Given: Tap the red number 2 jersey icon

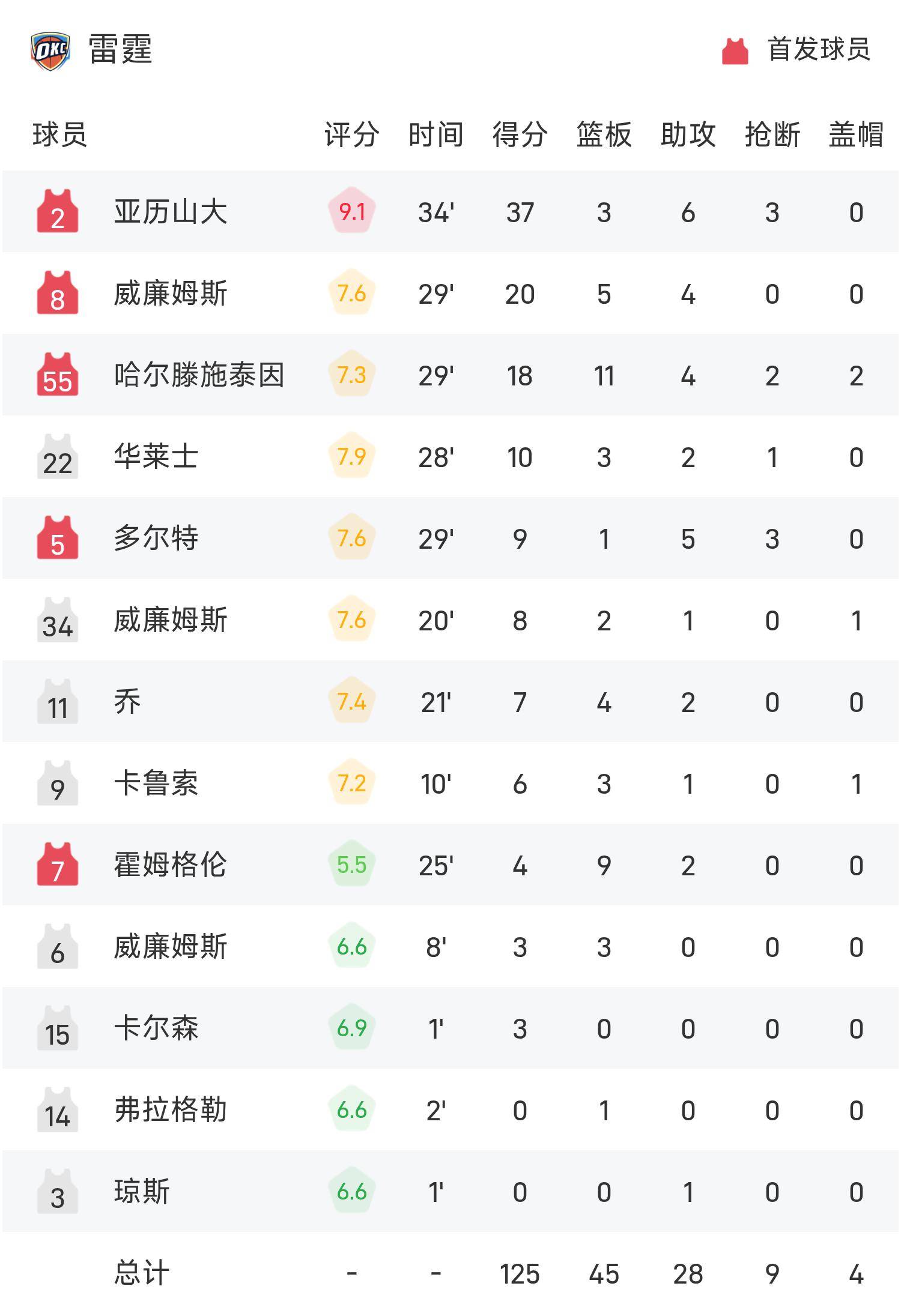Looking at the screenshot, I should (x=58, y=211).
